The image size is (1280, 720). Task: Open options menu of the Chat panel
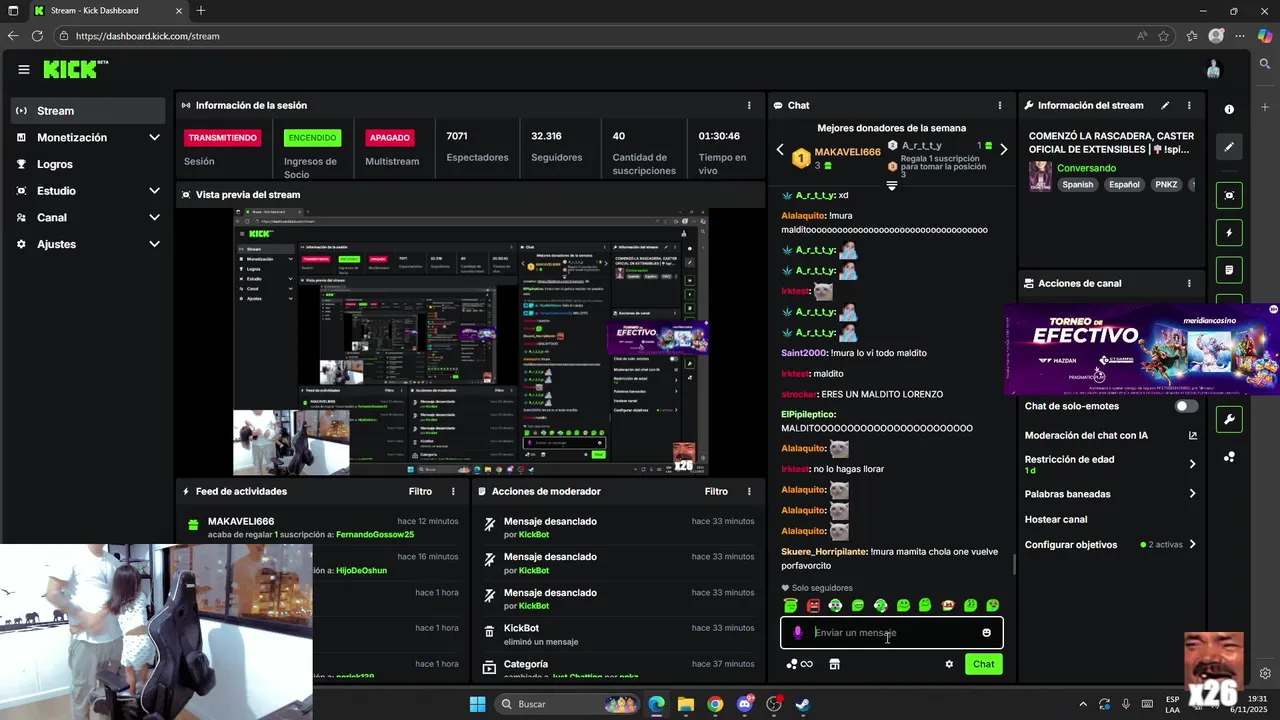pyautogui.click(x=999, y=105)
